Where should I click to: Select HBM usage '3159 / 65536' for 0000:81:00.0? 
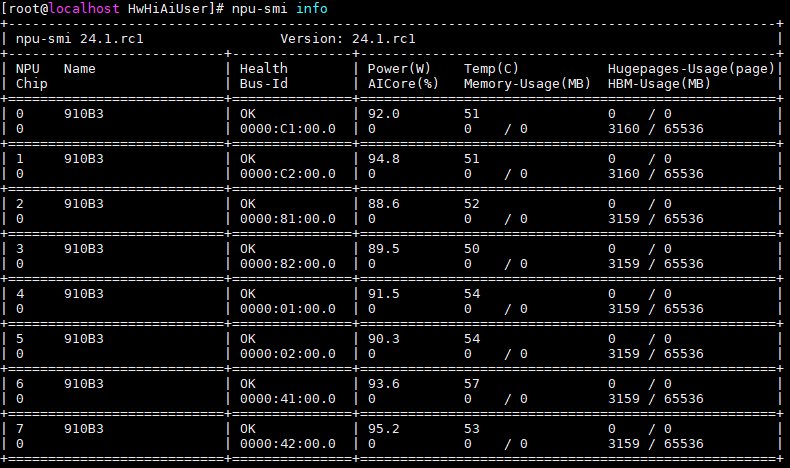pyautogui.click(x=655, y=219)
